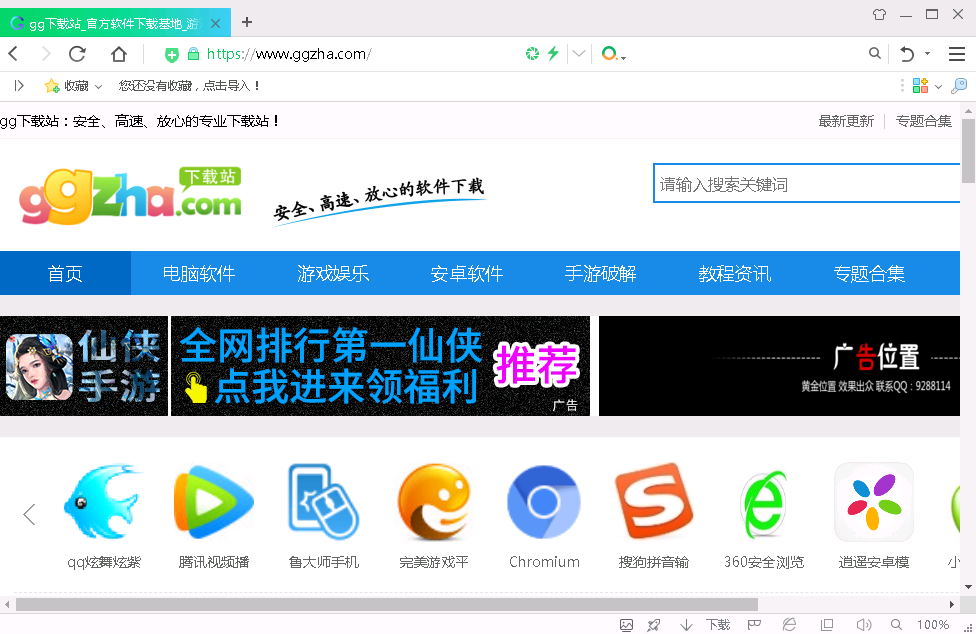Open the 完美游戏平 app icon

(434, 501)
